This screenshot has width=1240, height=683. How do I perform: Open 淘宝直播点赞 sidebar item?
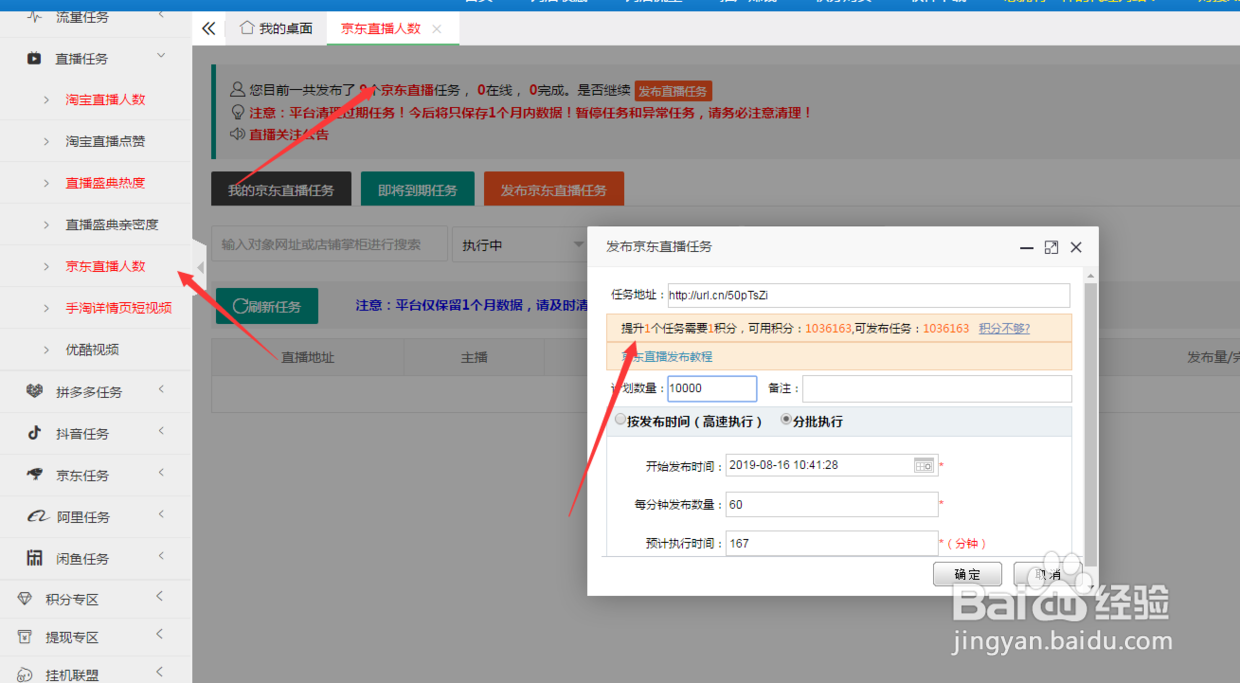tap(105, 142)
